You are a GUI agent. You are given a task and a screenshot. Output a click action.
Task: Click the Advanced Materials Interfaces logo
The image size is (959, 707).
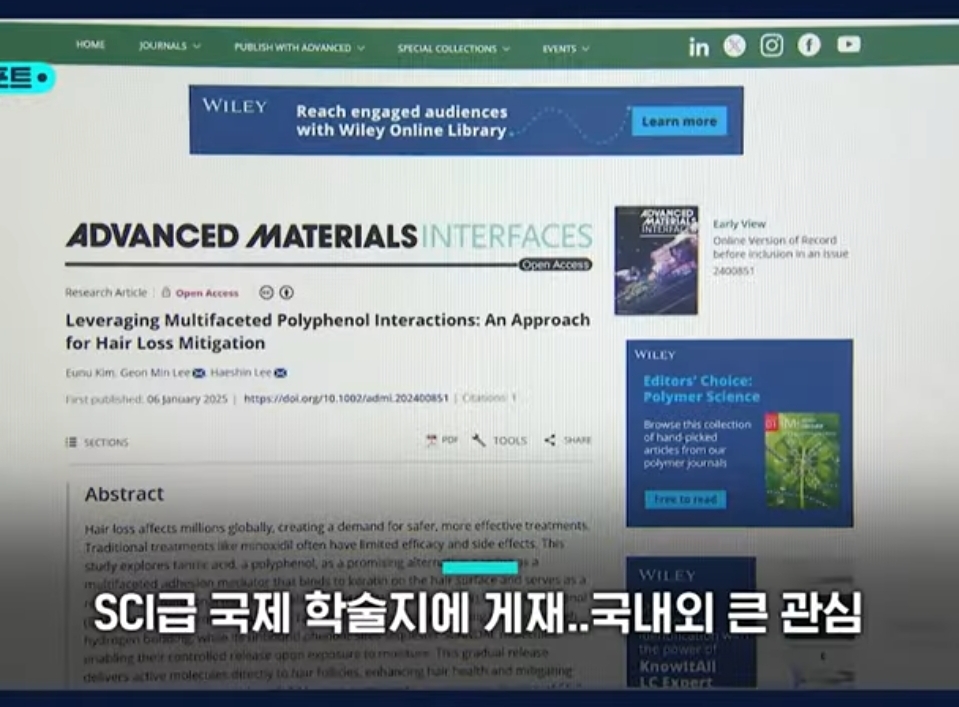pyautogui.click(x=329, y=236)
